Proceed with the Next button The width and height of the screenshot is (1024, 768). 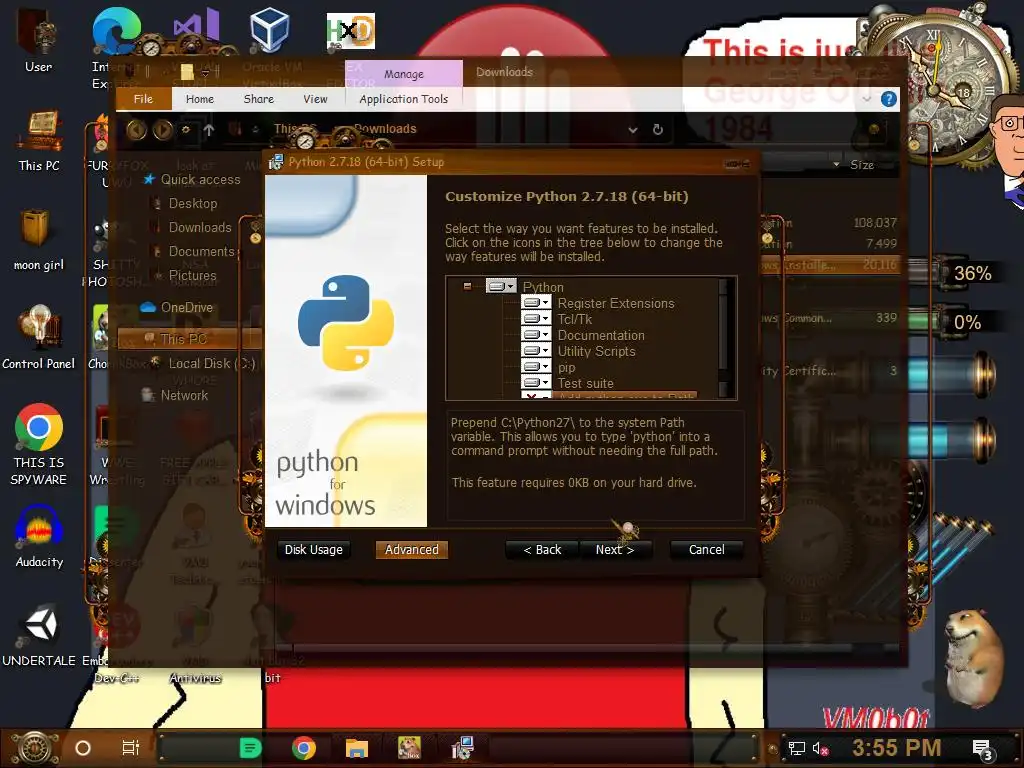click(615, 550)
